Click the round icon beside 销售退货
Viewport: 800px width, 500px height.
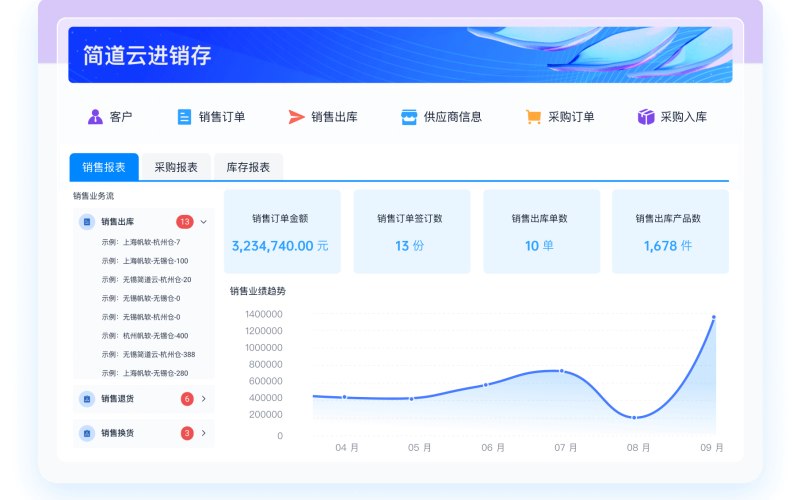coord(87,399)
